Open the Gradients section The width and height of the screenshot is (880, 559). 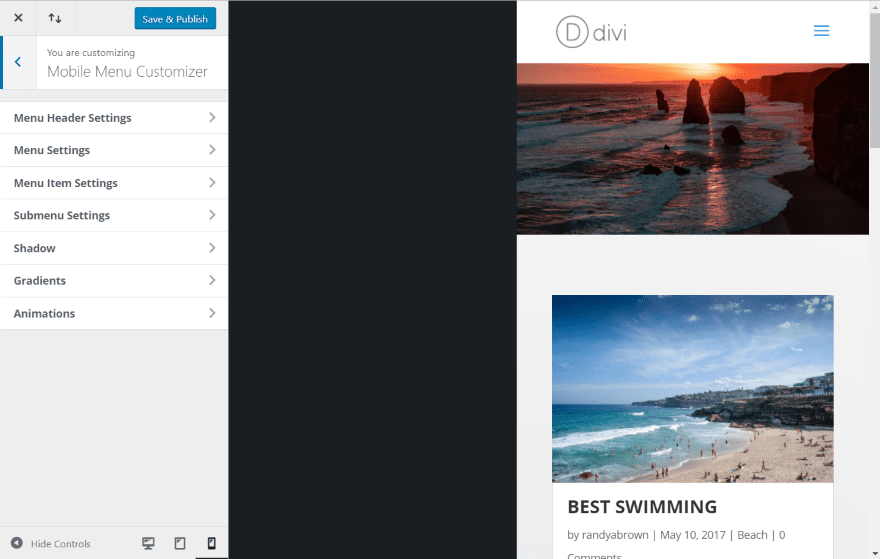click(x=114, y=281)
